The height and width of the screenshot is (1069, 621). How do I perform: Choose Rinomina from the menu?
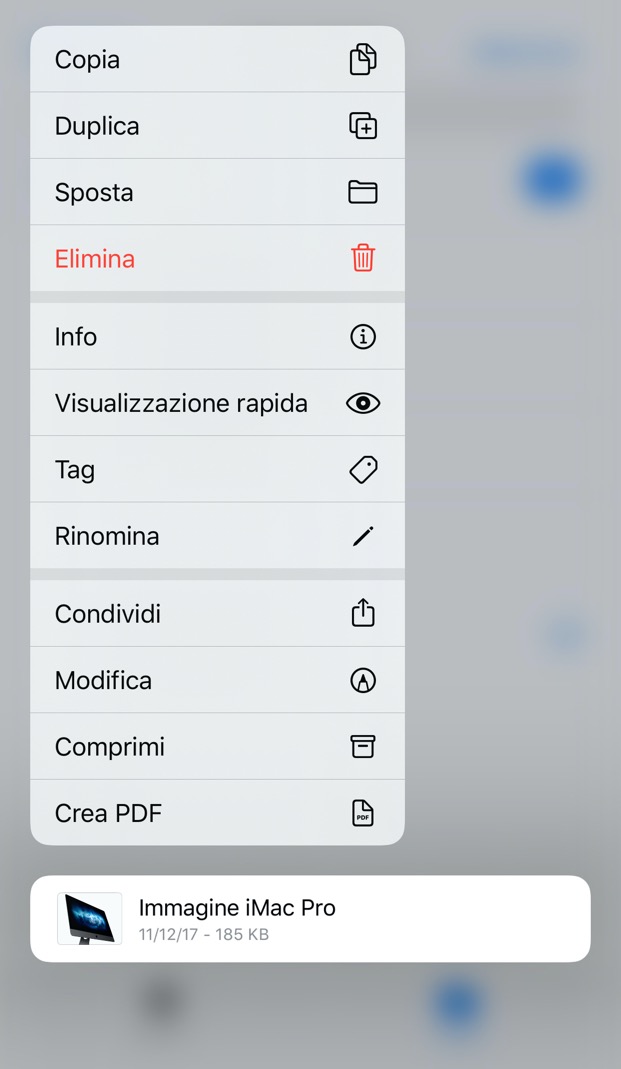107,536
